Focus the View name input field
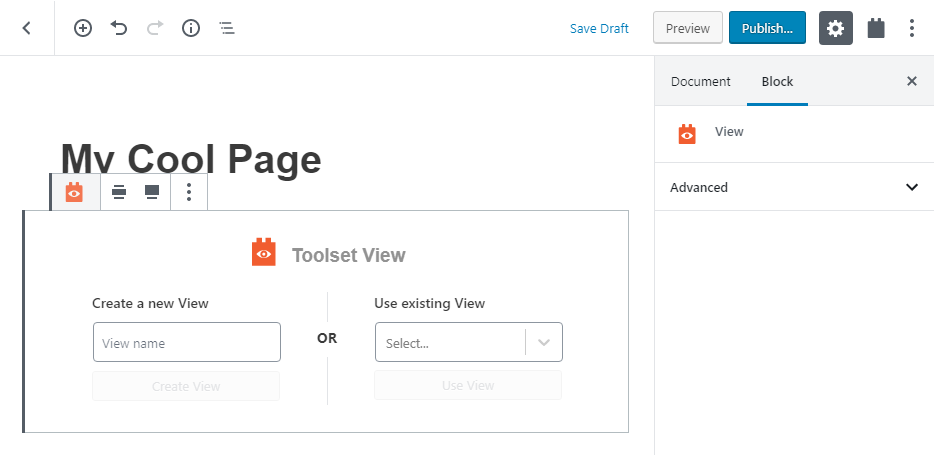The width and height of the screenshot is (934, 455). tap(186, 342)
